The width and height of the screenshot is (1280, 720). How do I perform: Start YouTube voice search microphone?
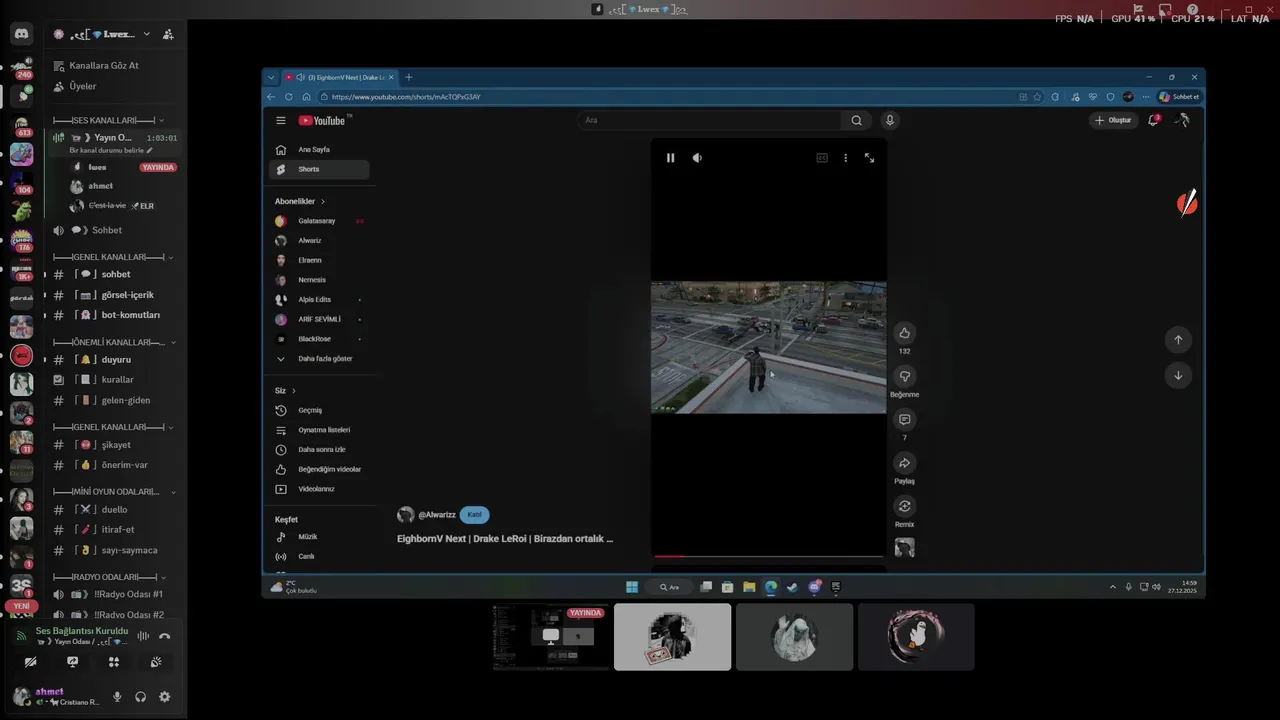889,120
